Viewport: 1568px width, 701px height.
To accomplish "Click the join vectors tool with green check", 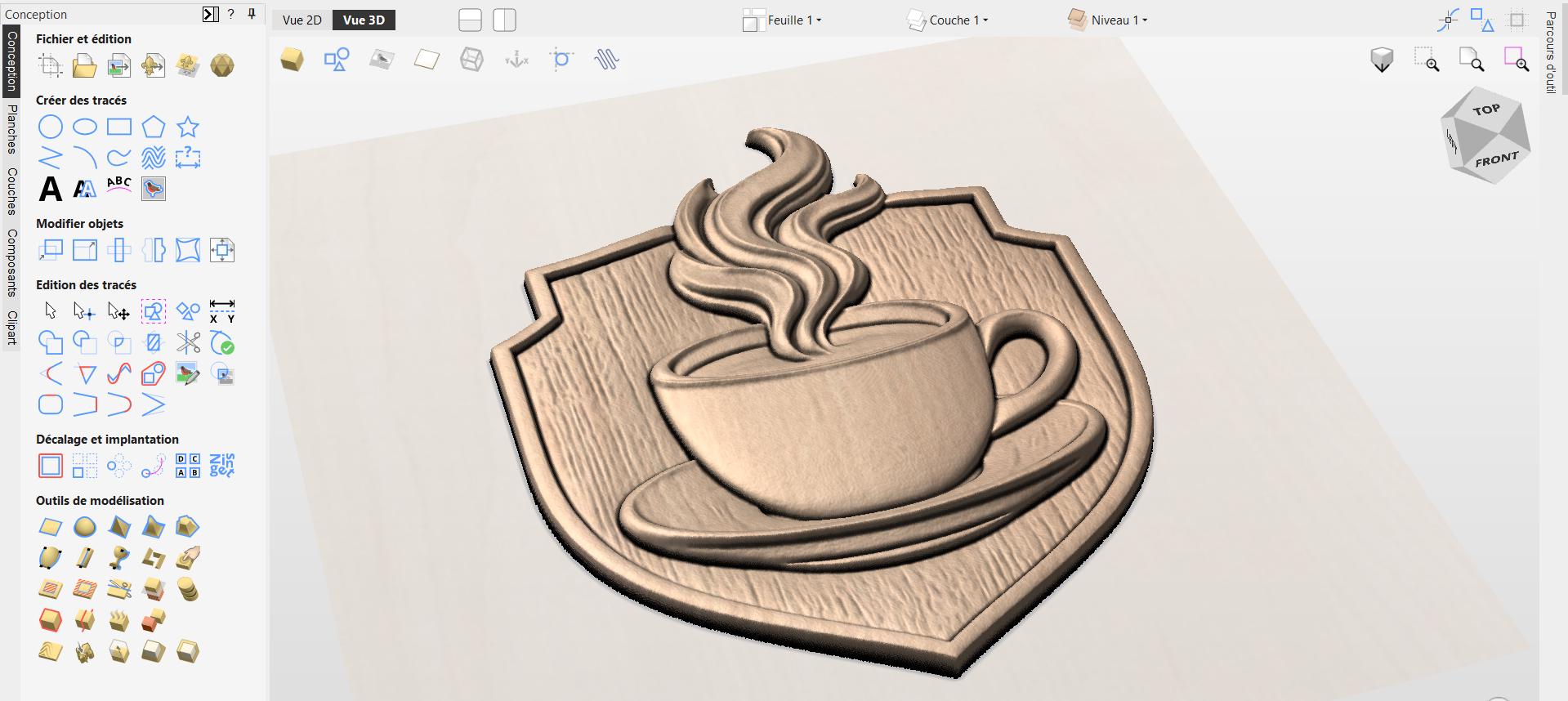I will [x=222, y=342].
